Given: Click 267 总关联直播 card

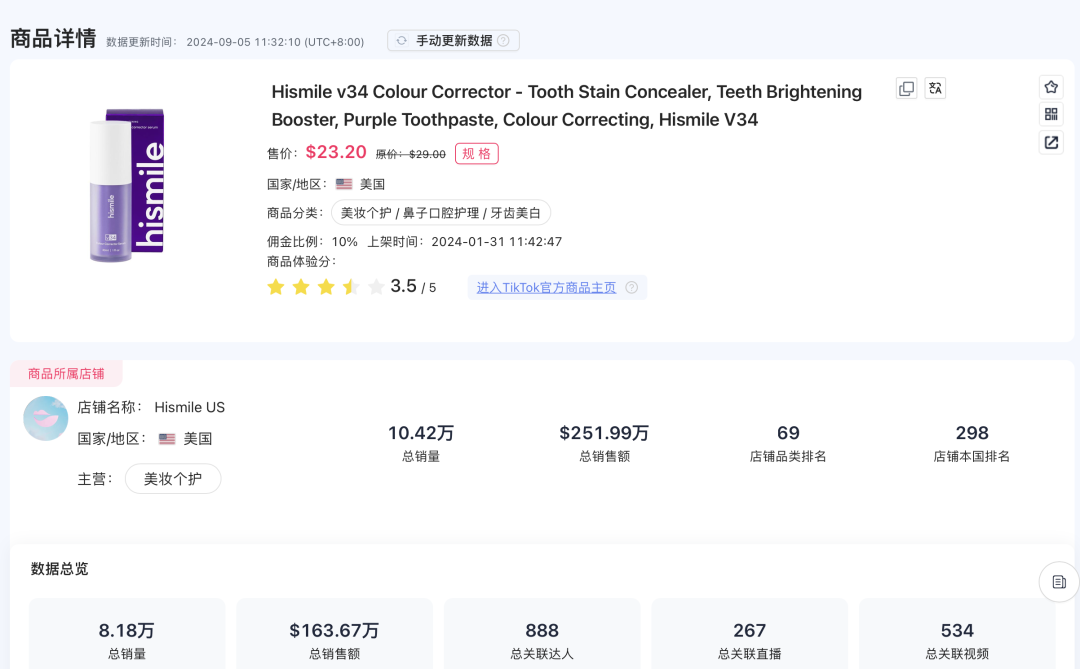Looking at the screenshot, I should tap(749, 634).
